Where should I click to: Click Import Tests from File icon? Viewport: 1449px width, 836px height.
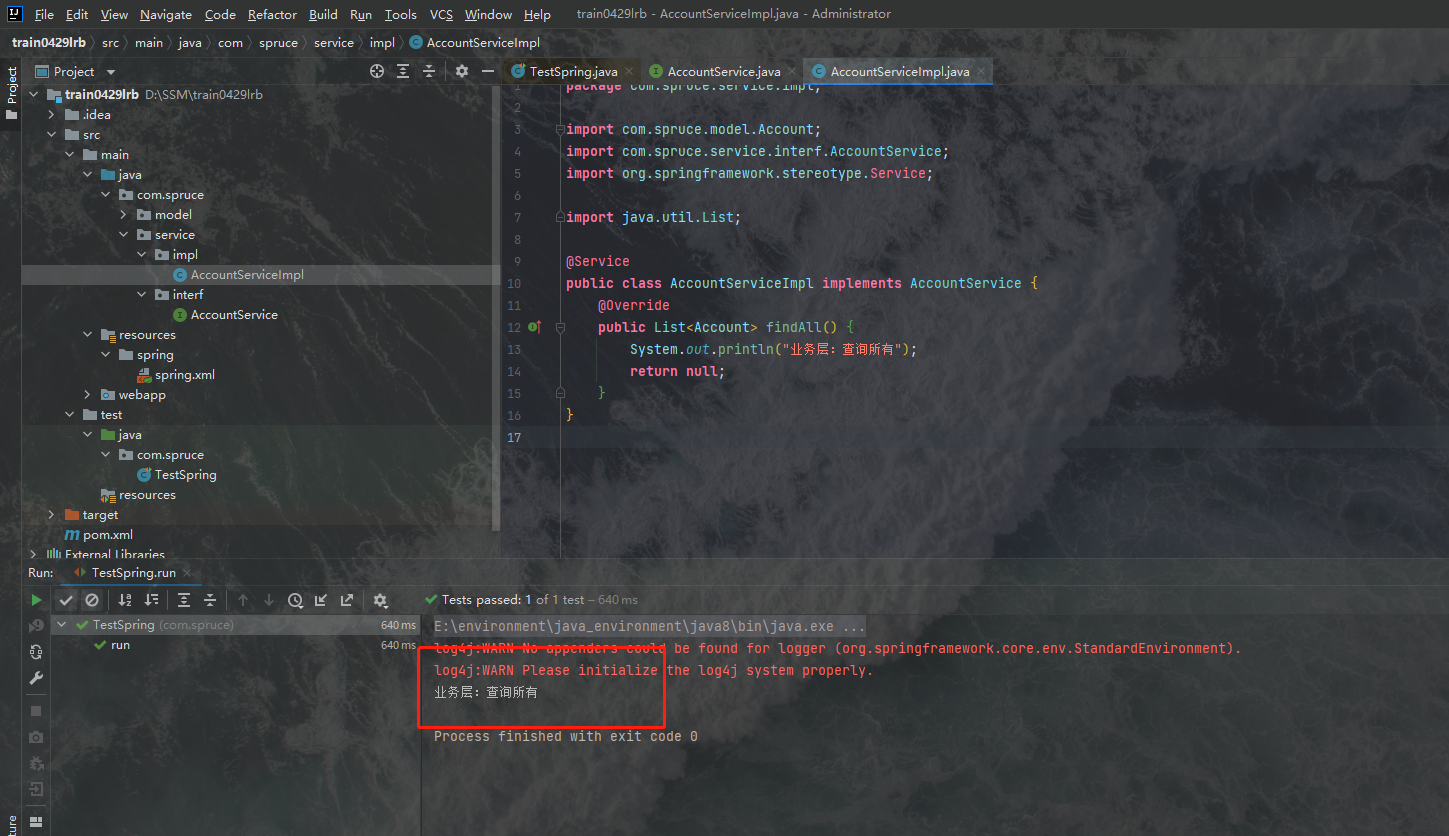[x=321, y=600]
